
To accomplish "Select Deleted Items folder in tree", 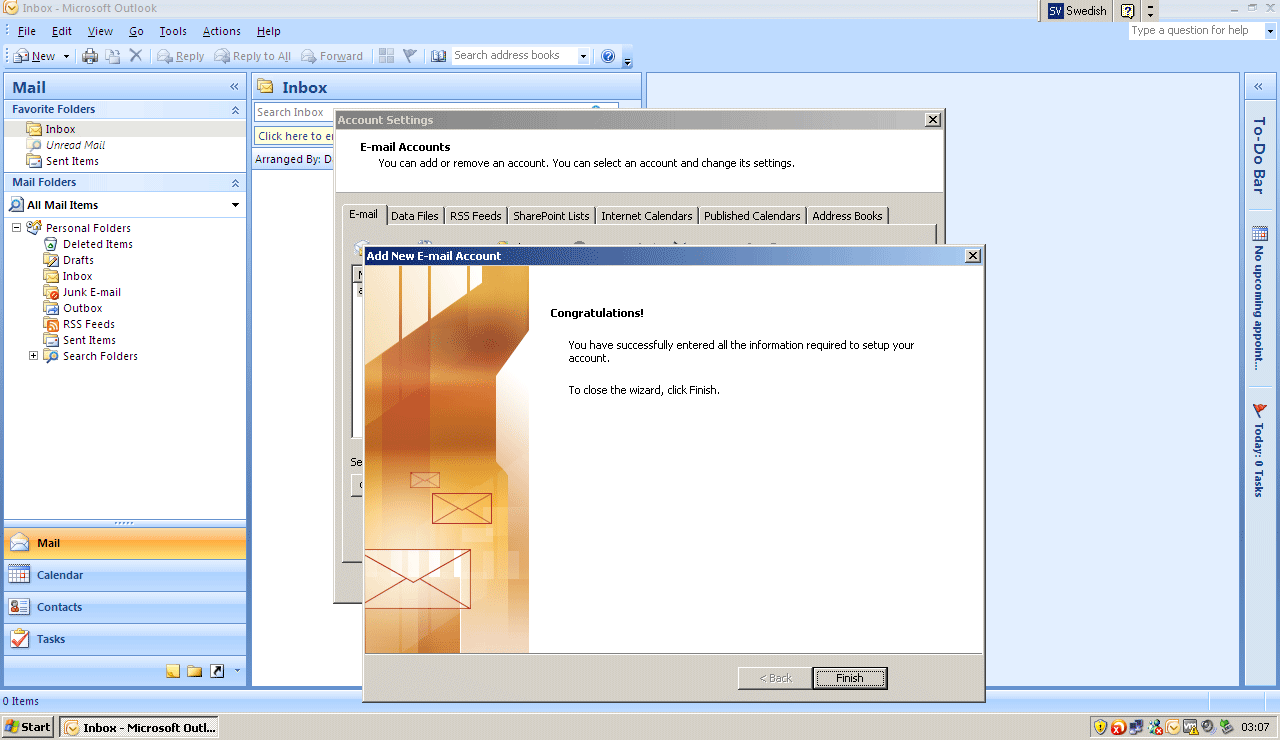I will pyautogui.click(x=98, y=244).
